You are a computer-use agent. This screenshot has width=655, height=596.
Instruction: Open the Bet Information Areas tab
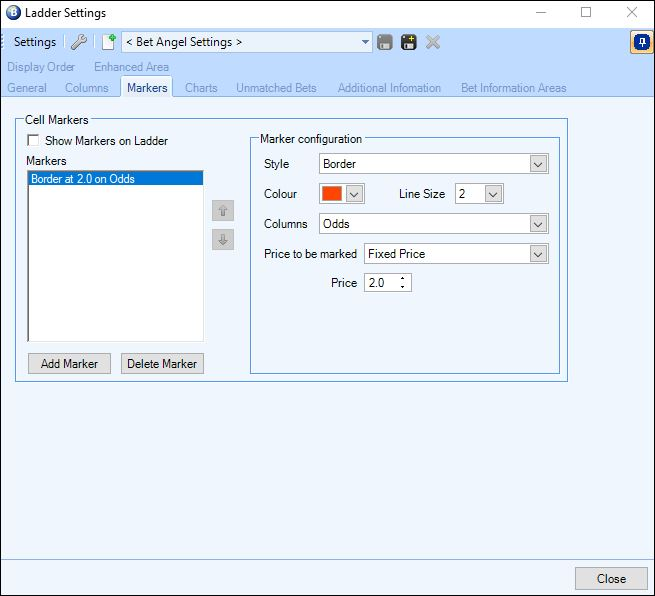click(514, 88)
